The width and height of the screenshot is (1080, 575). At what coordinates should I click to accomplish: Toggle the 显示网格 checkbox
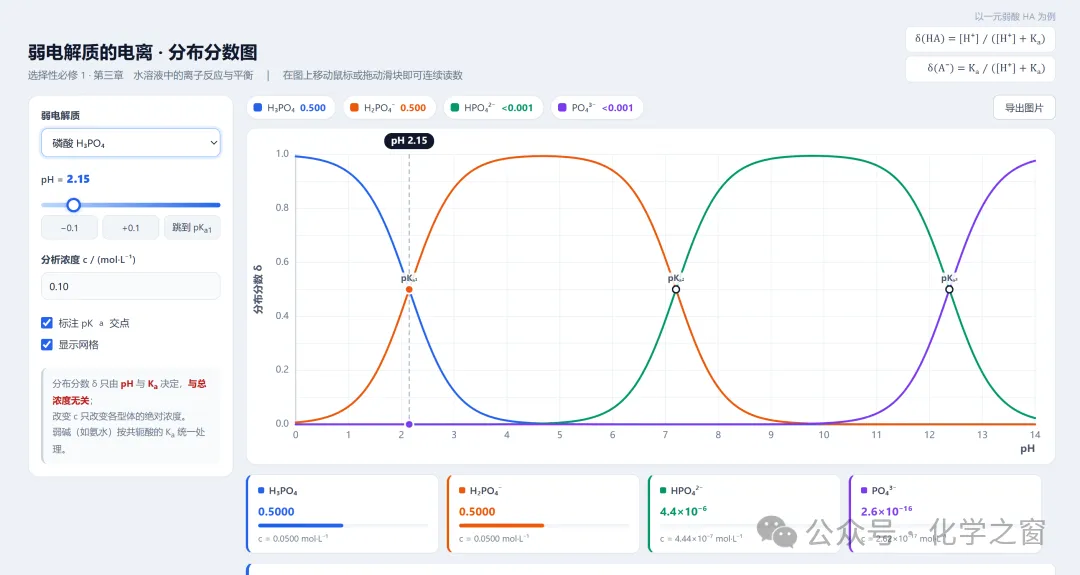click(47, 344)
